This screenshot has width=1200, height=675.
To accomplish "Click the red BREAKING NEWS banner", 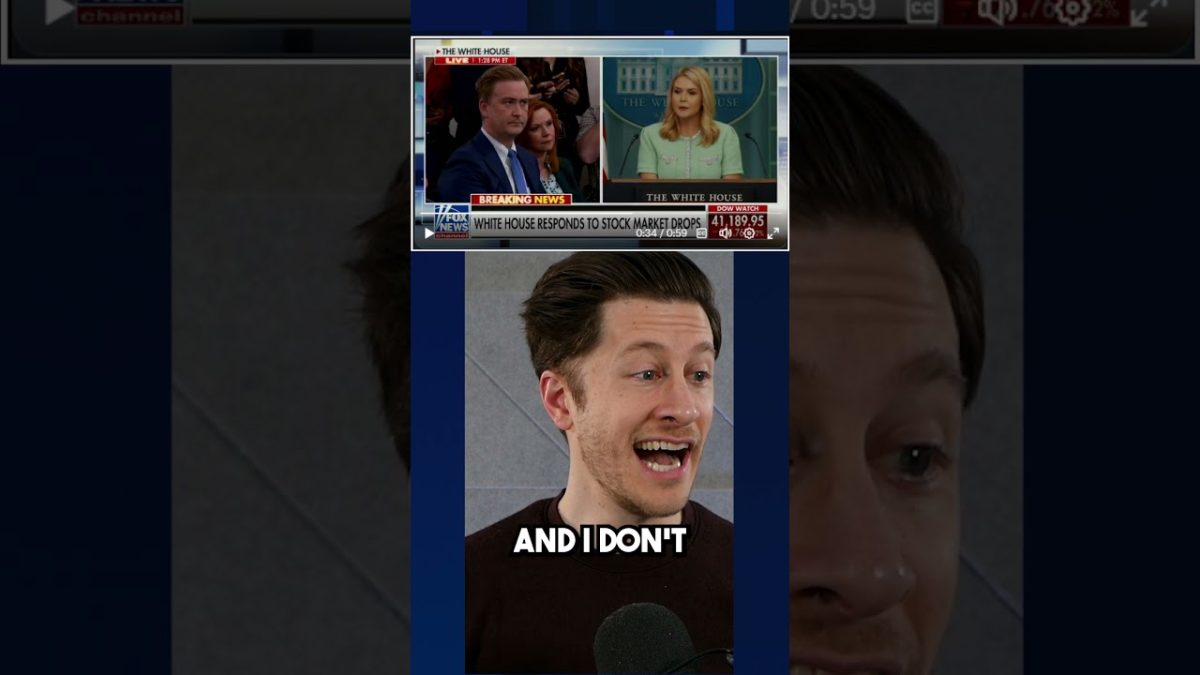I will click(x=520, y=200).
